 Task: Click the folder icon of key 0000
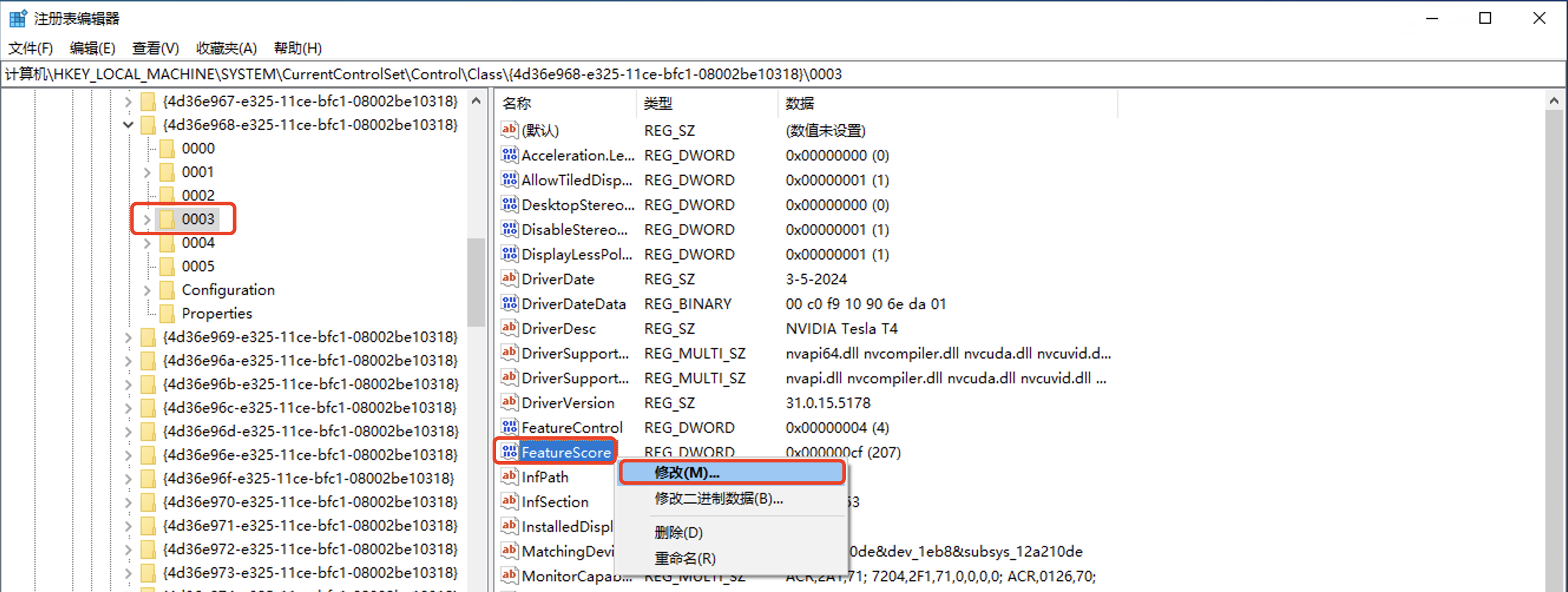(x=167, y=149)
